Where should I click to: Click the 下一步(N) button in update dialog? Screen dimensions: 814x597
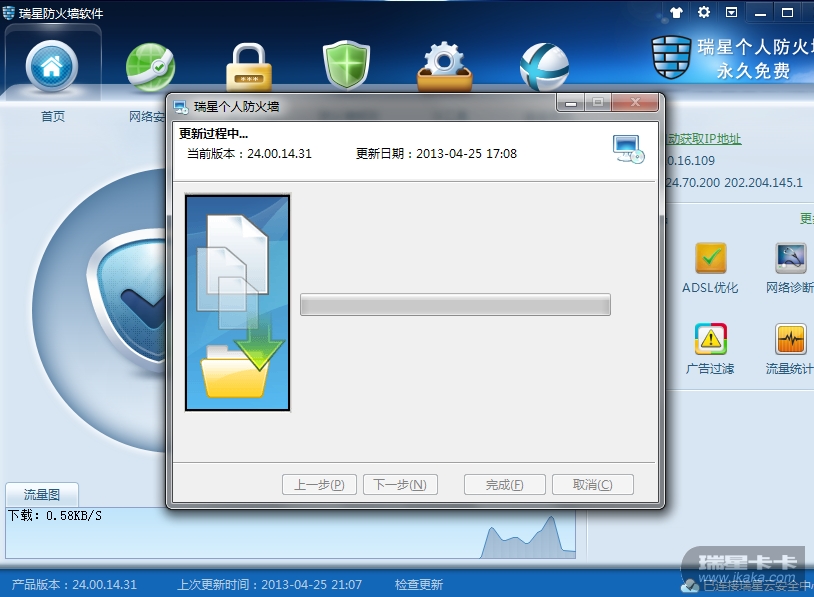pyautogui.click(x=400, y=485)
